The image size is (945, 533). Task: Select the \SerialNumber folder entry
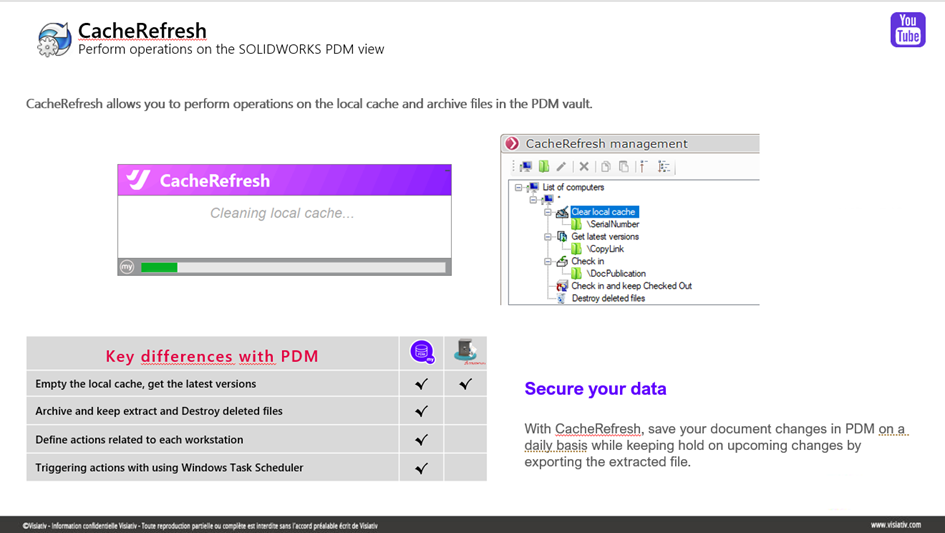(613, 224)
